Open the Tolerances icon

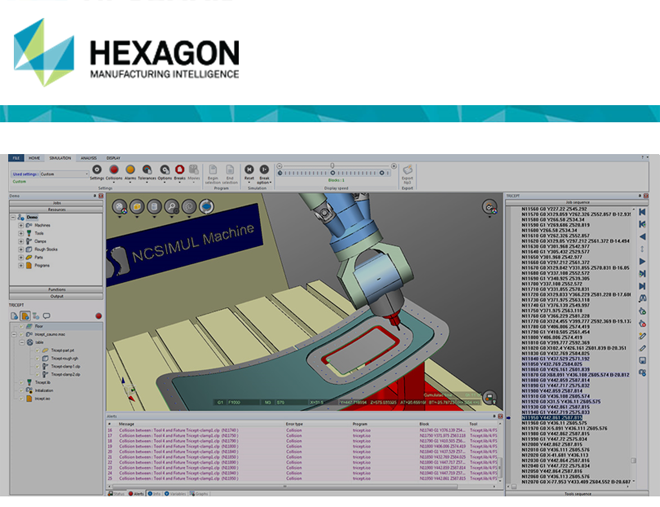click(147, 170)
